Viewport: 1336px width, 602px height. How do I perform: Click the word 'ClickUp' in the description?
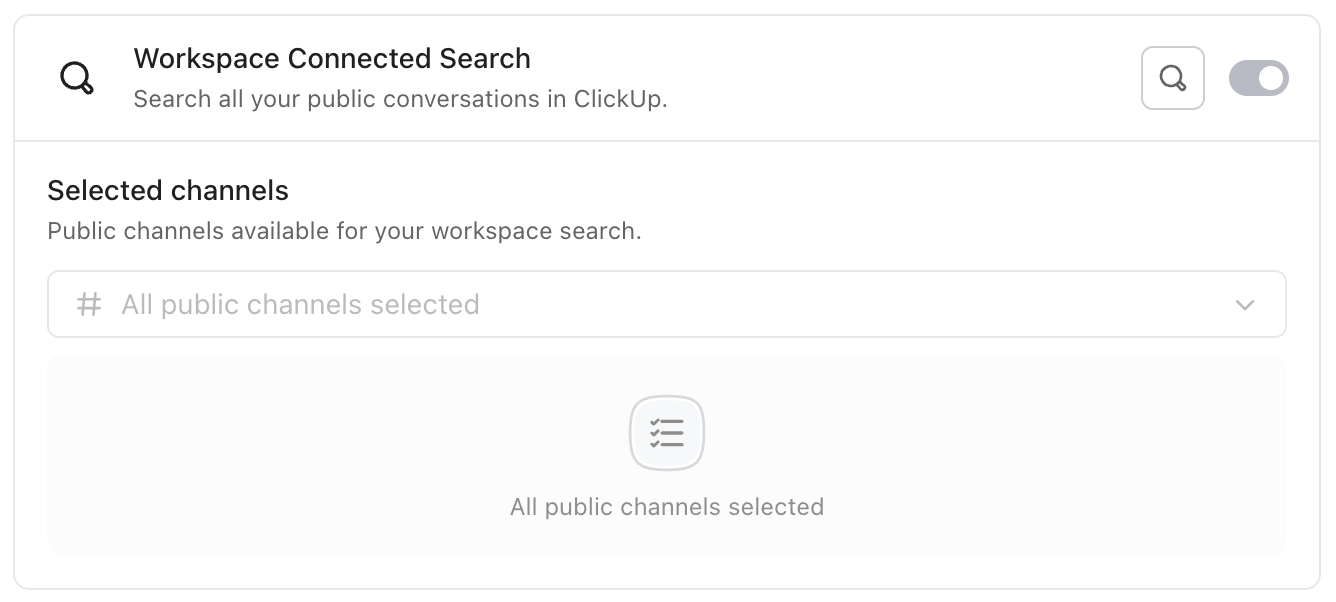coord(619,100)
